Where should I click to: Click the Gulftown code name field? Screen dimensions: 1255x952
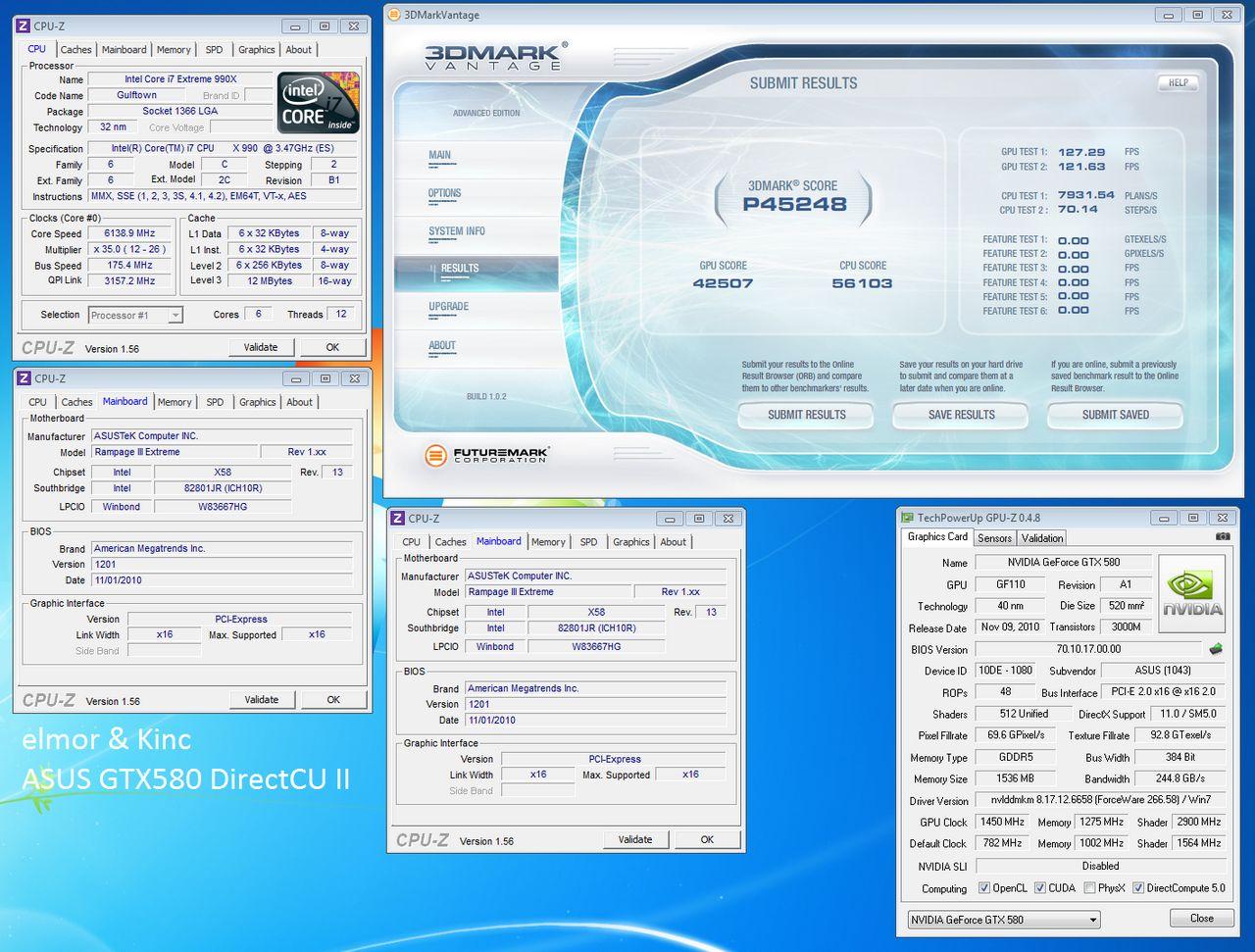point(137,95)
